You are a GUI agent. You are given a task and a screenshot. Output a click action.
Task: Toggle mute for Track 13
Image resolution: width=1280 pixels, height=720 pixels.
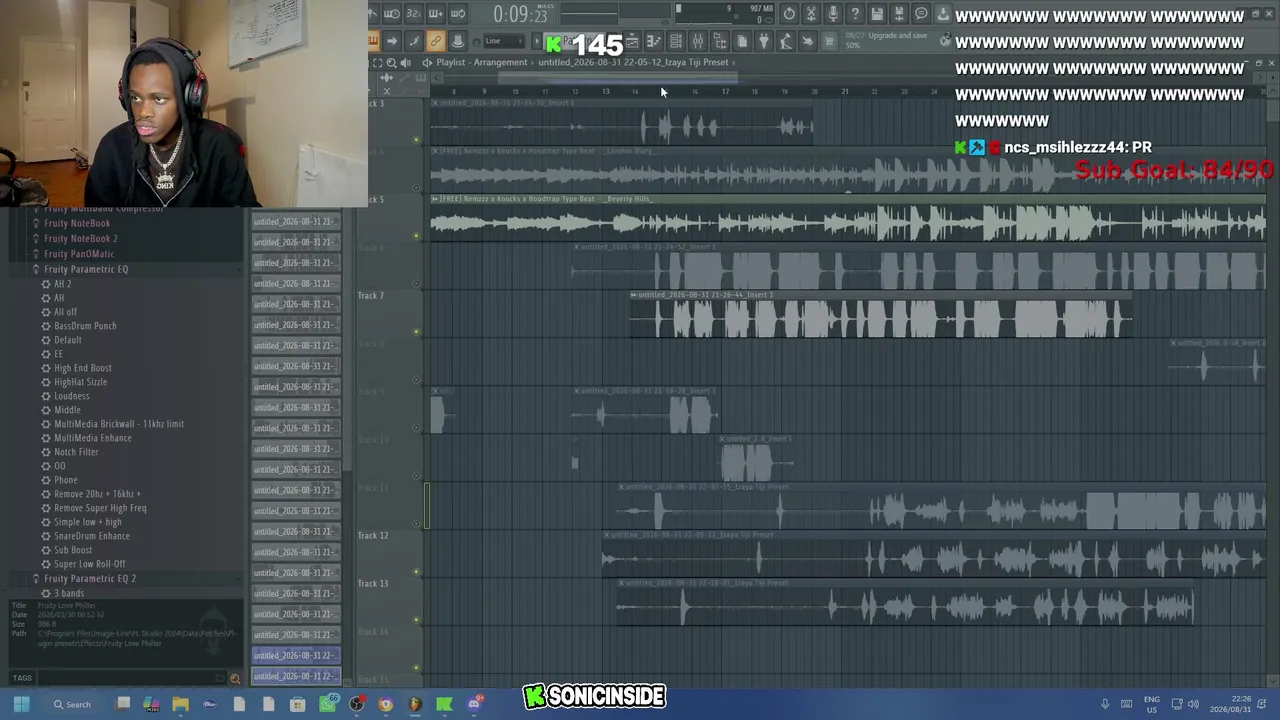point(417,619)
